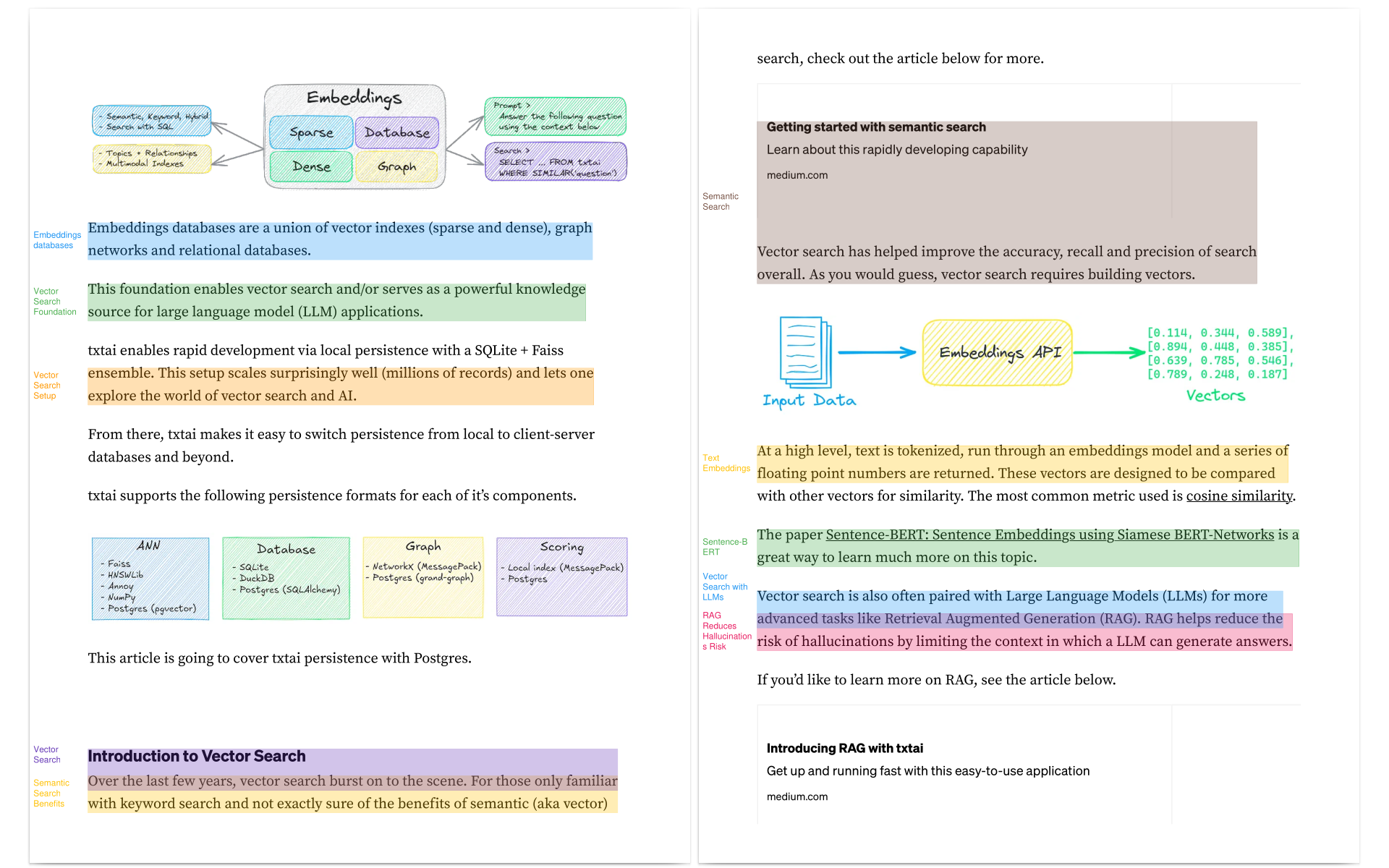Select RAG Reduces Hallucinations Risk label

(x=726, y=631)
